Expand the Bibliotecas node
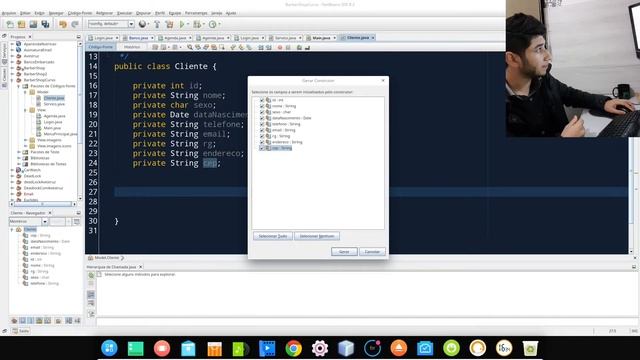This screenshot has height=360, width=640. pos(19,158)
